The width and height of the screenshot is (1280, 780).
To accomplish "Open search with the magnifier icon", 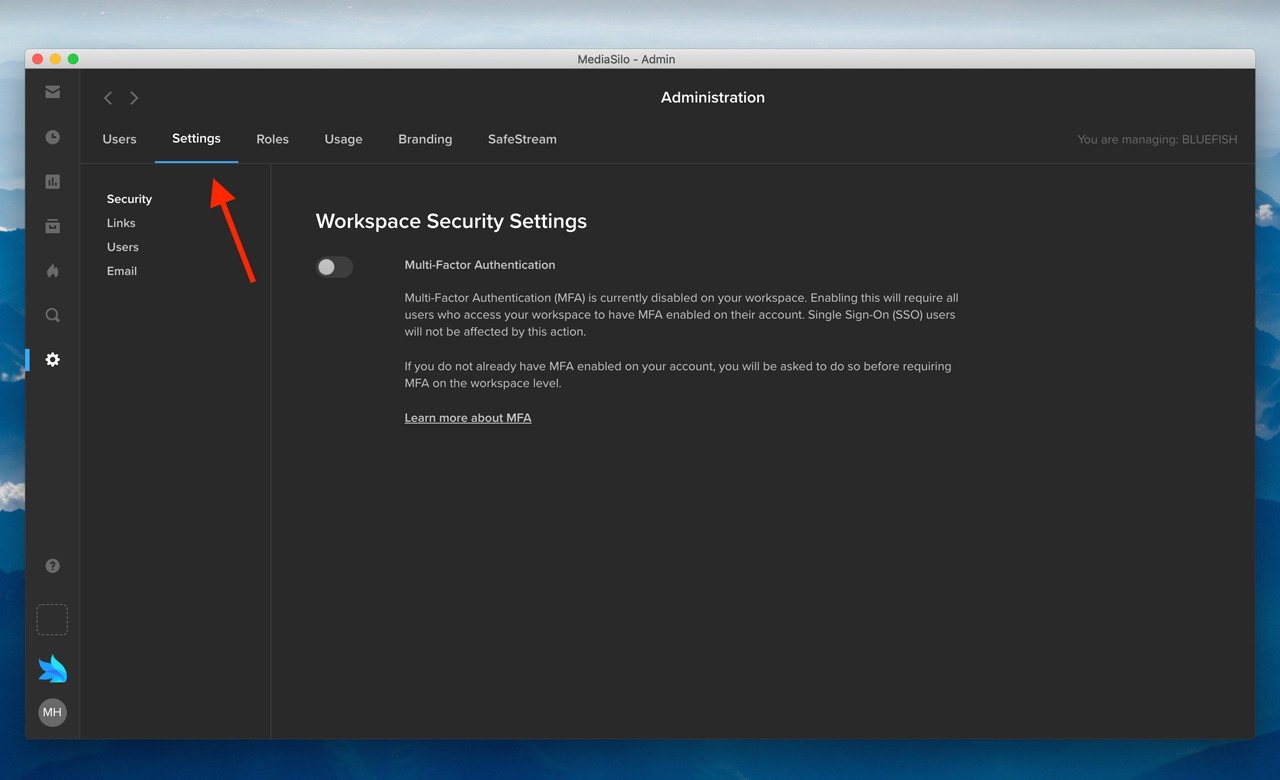I will (x=52, y=314).
